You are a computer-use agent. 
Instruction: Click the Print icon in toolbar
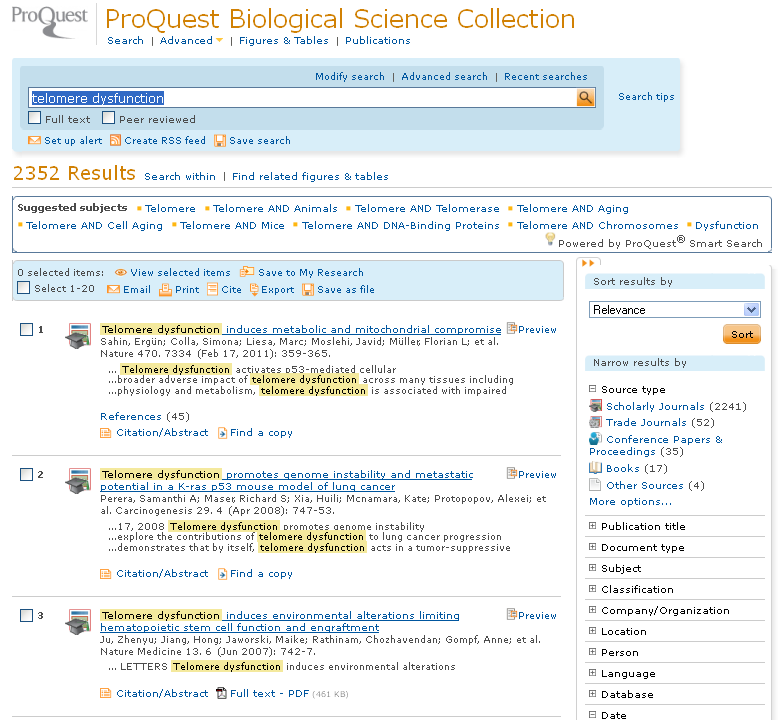coord(165,290)
